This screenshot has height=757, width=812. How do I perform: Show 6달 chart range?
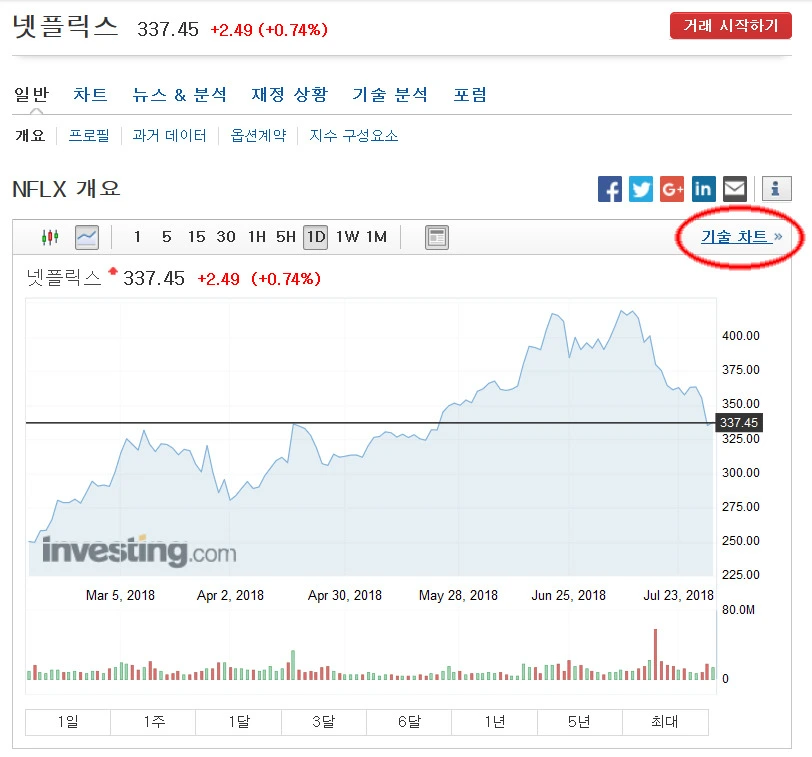pos(409,722)
